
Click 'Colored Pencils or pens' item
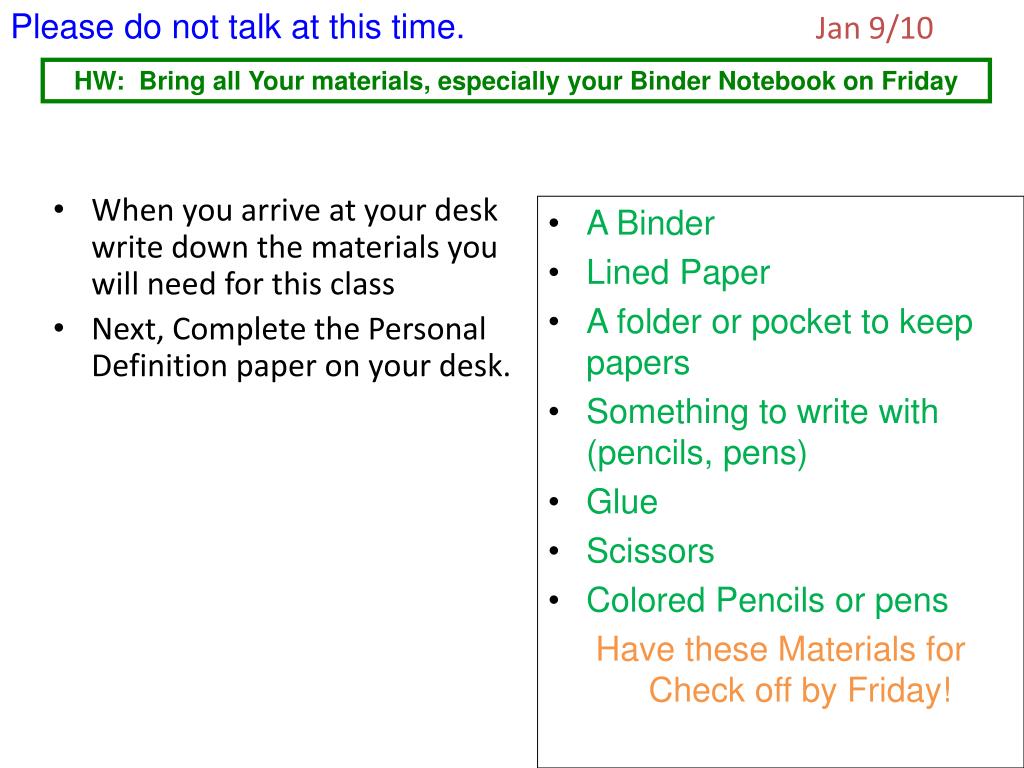coord(767,601)
